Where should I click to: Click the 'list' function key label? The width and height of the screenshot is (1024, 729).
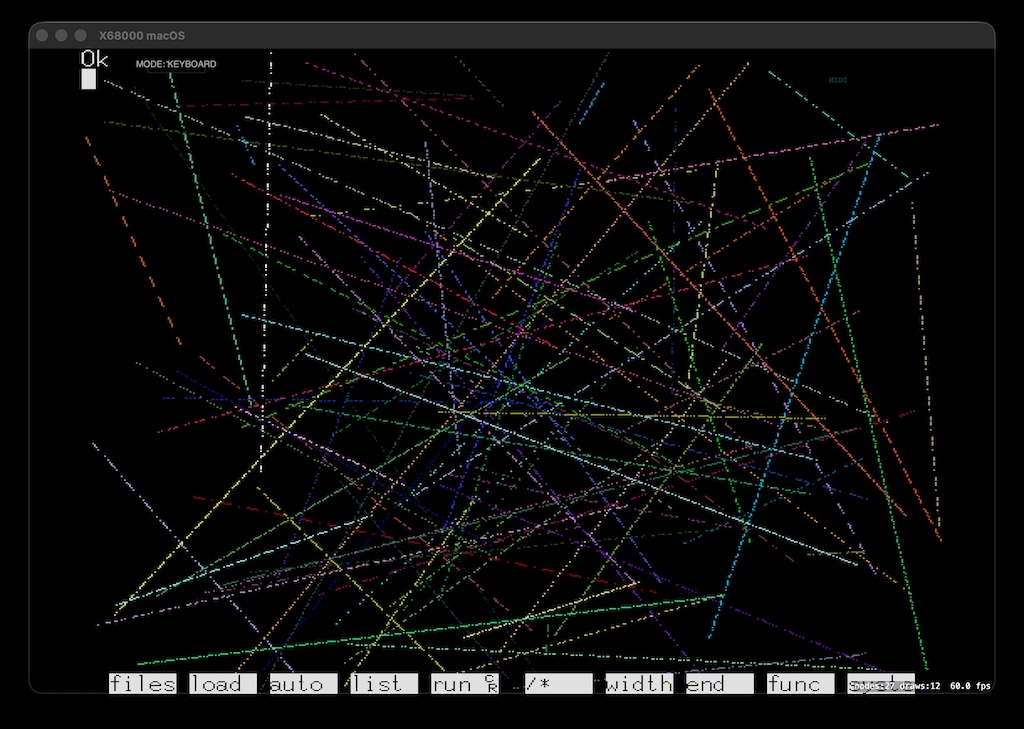click(384, 684)
